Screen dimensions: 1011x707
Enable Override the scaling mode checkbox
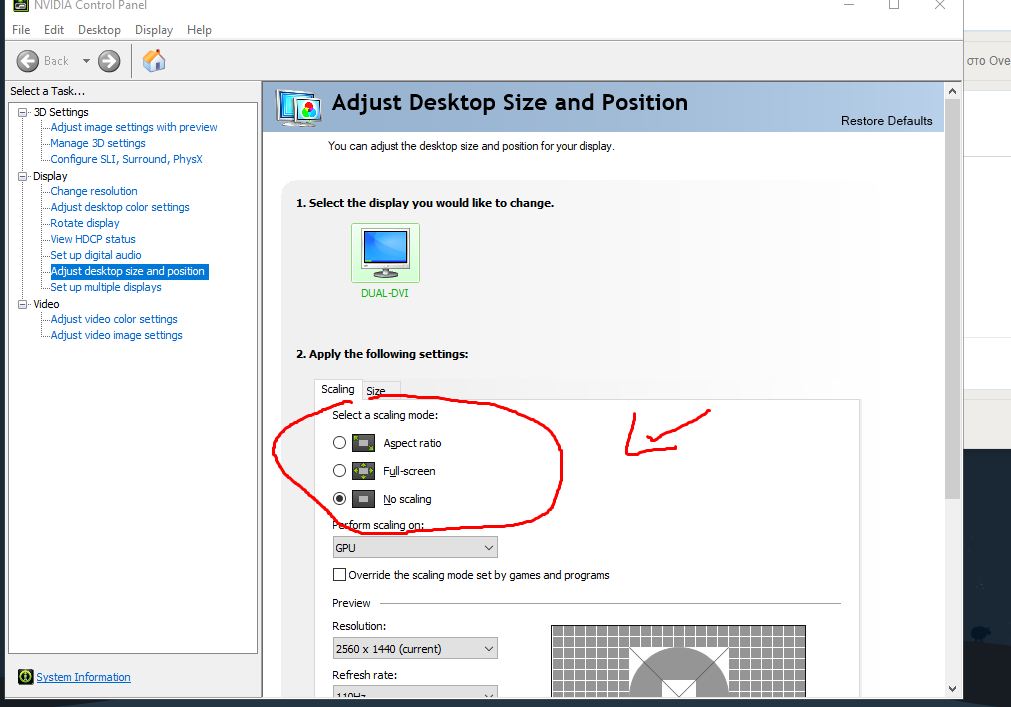click(x=339, y=575)
